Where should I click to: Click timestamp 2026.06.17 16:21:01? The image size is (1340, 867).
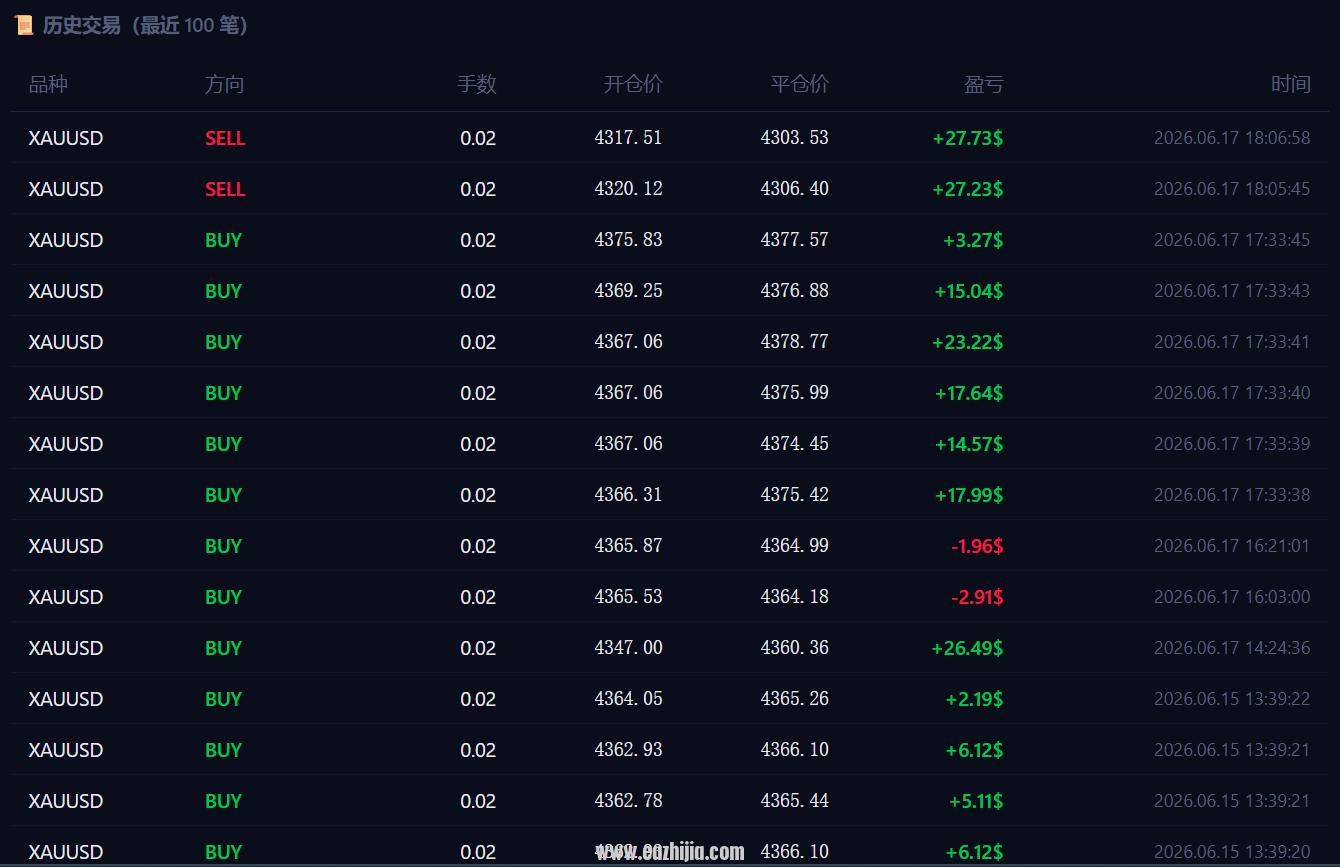tap(1232, 546)
